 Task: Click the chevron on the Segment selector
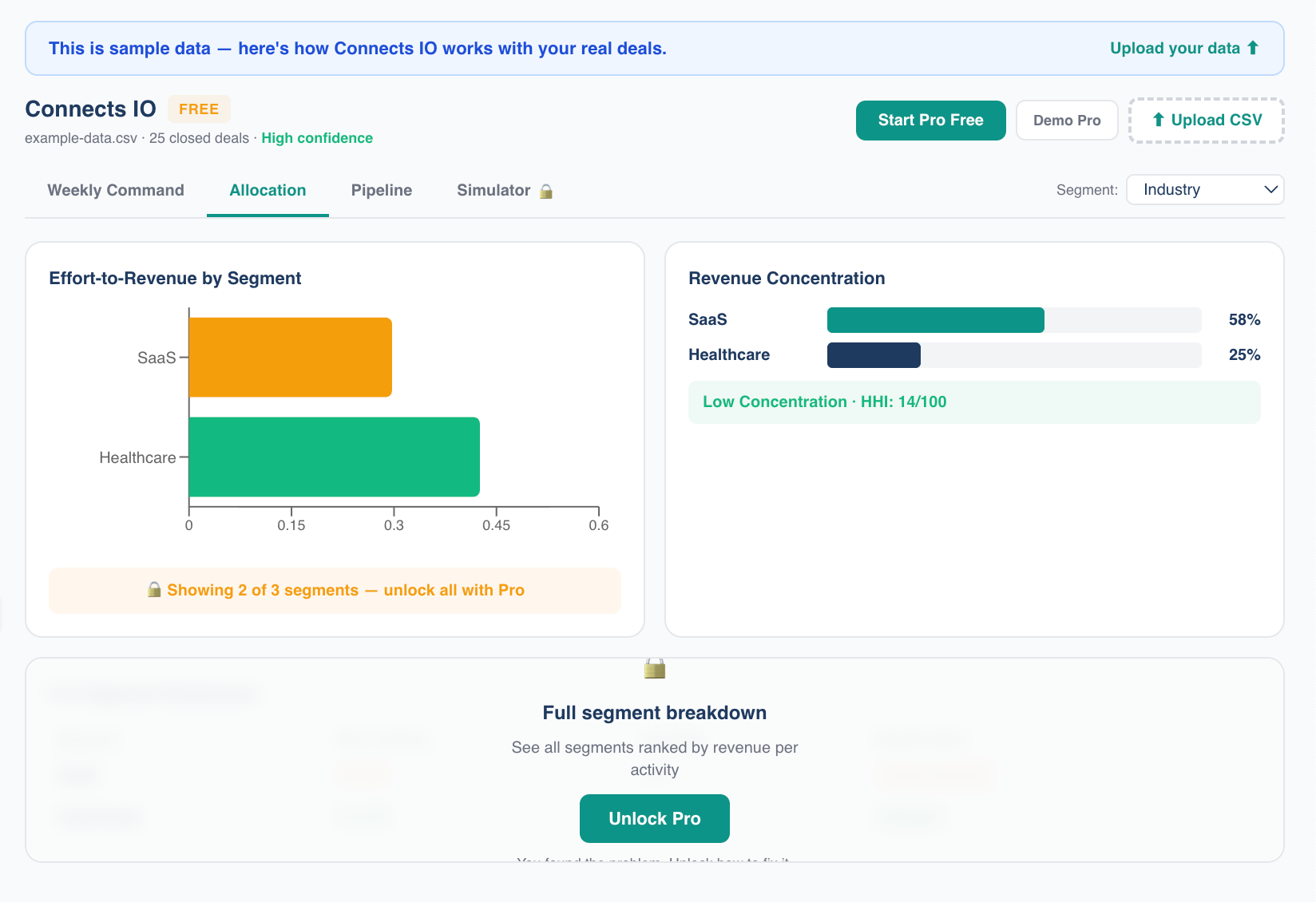[1270, 190]
